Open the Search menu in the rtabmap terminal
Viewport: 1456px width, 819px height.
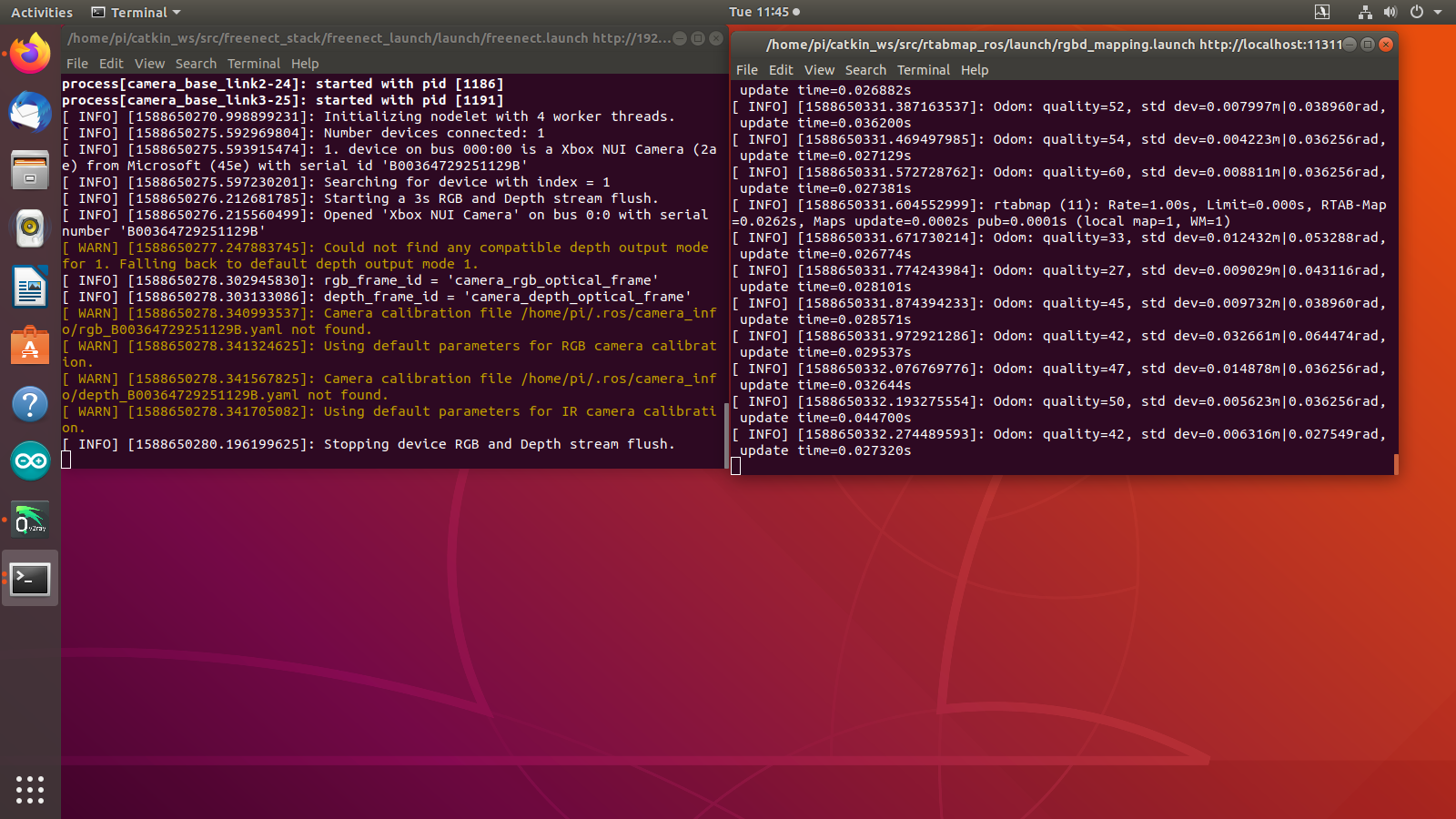click(864, 70)
